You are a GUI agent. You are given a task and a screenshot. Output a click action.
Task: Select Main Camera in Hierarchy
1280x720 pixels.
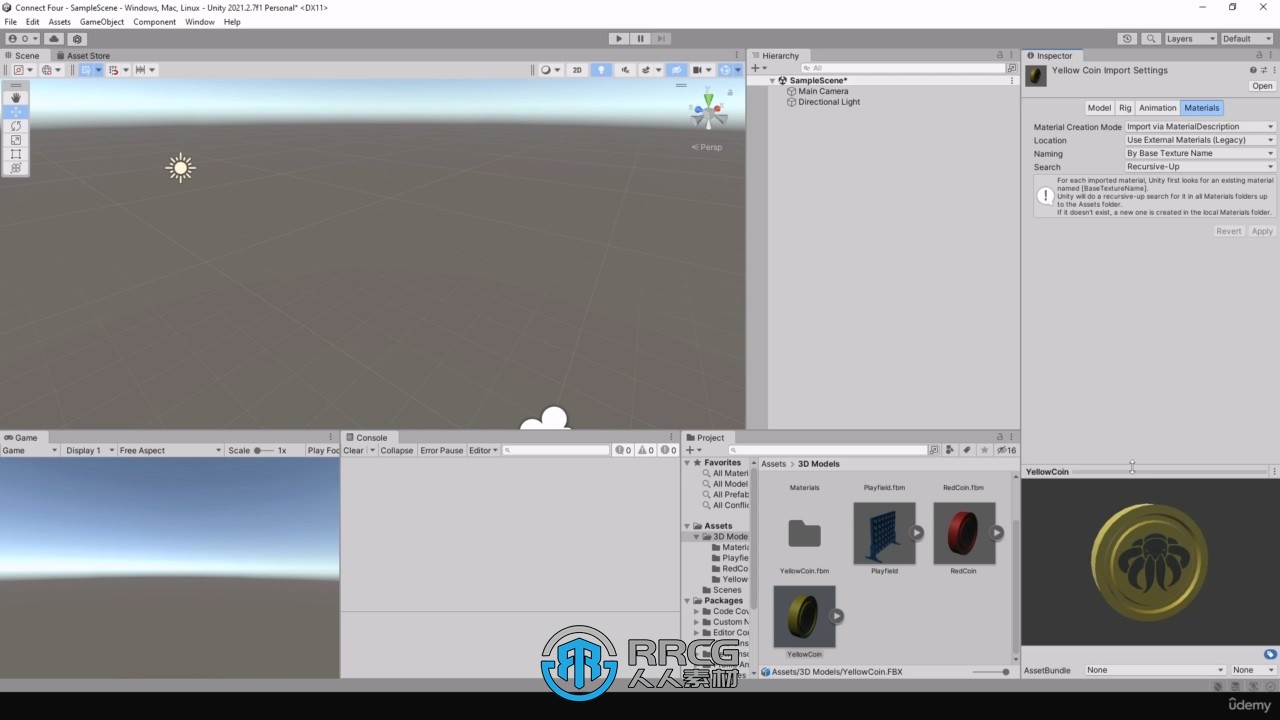823,91
